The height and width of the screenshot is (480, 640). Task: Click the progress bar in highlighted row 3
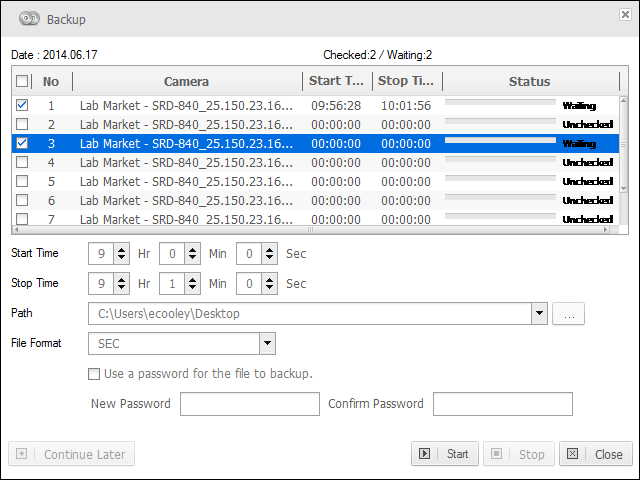(500, 140)
